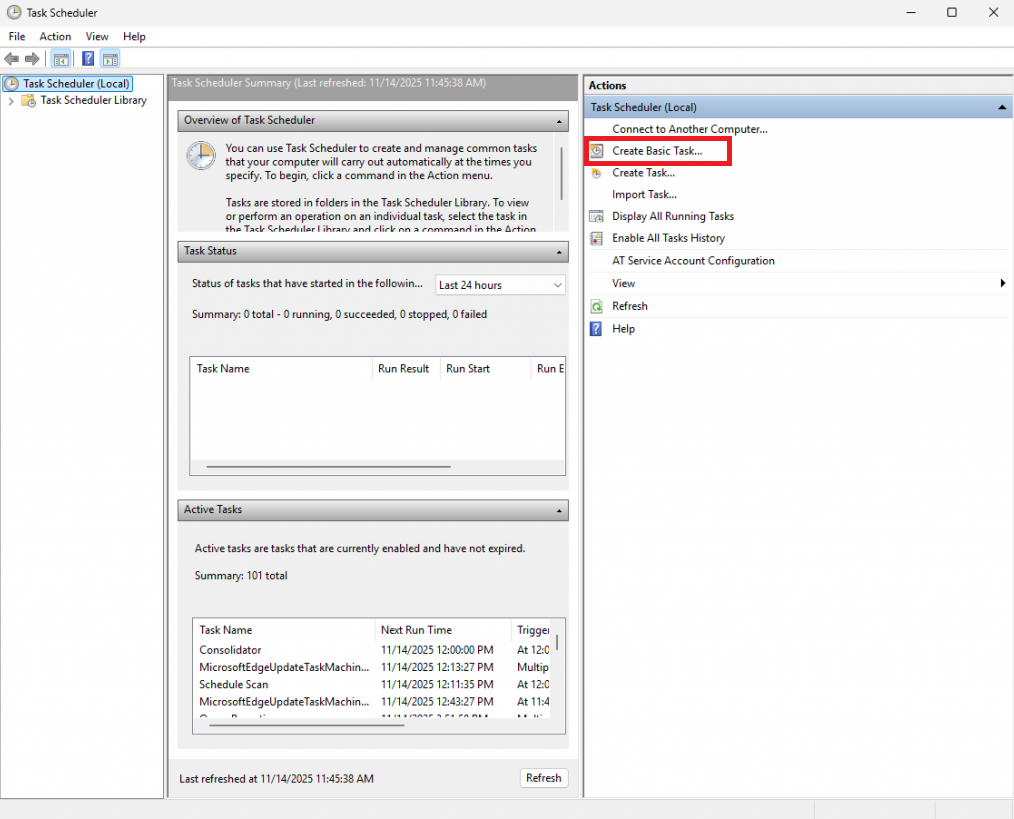Select the Create Task icon
The height and width of the screenshot is (819, 1014).
tap(594, 172)
